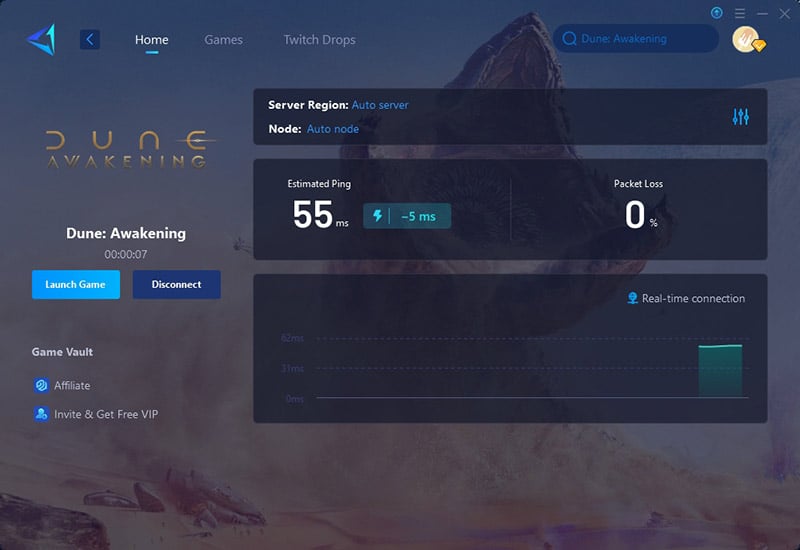
Task: Click the 31ms graph axis label
Action: coord(292,368)
